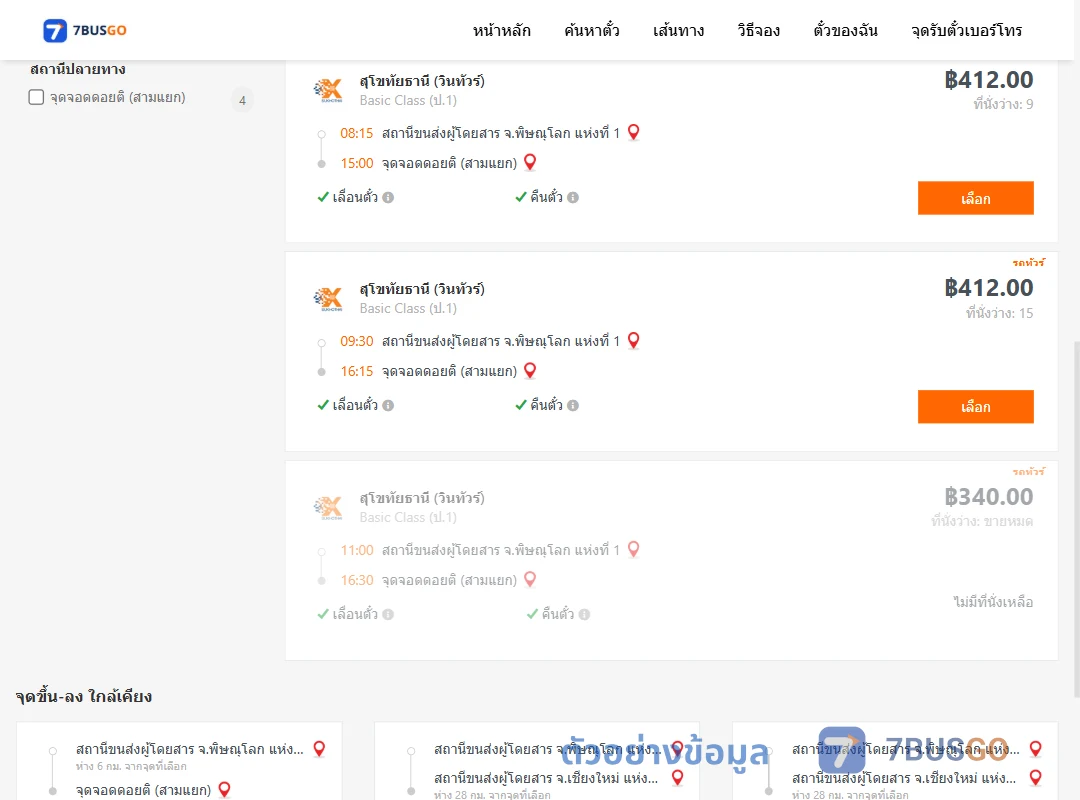Screen dimensions: 1080x800
Task: Open ตั๋วของฉัน in the header
Action: tap(845, 30)
